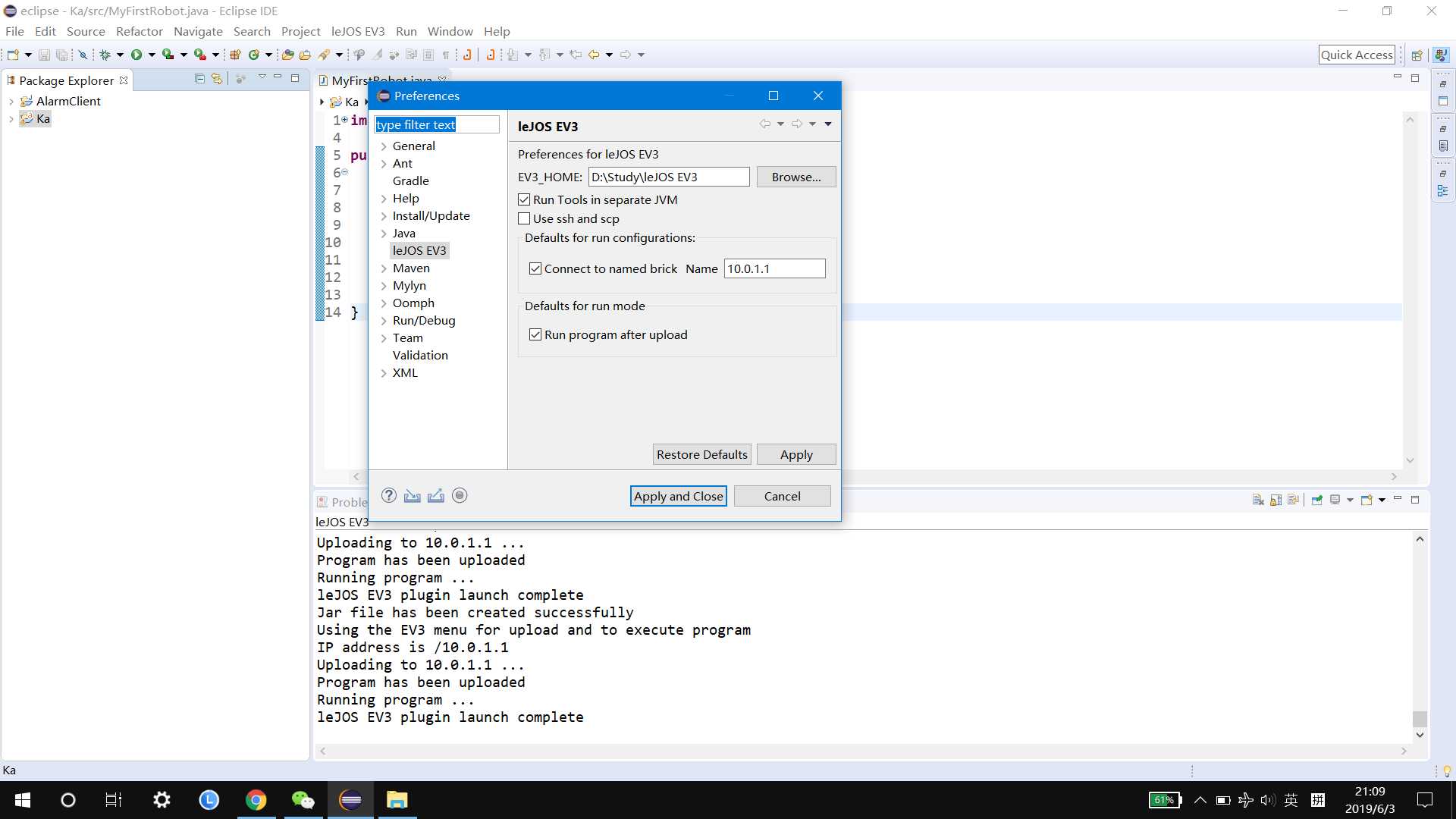Click the type filter text field

click(437, 124)
